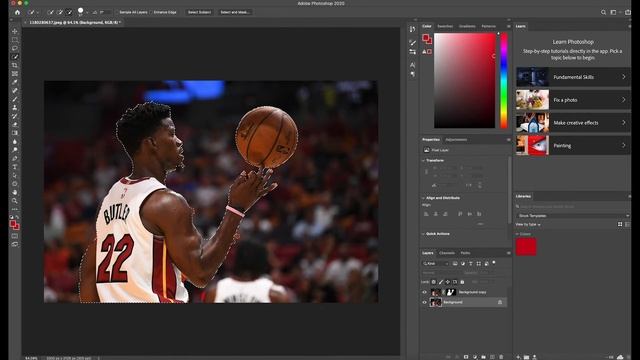
Task: Open the View by Type dropdown
Action: tap(528, 224)
